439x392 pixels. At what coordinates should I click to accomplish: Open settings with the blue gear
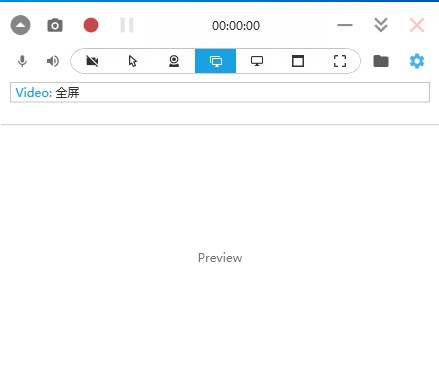point(417,61)
